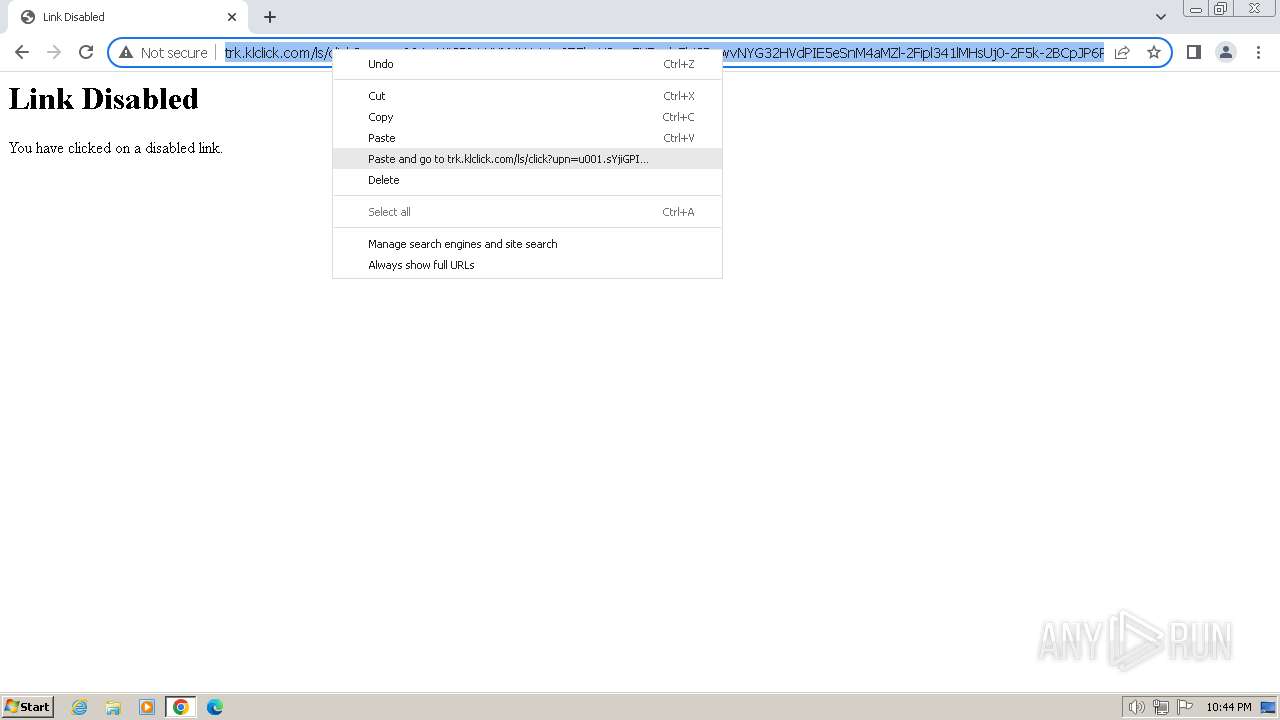
Task: Close the Link Disabled tab
Action: point(232,17)
